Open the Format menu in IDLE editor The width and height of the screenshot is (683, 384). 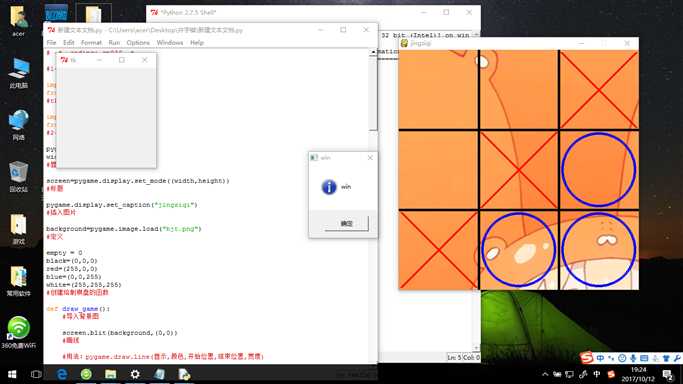(x=91, y=43)
